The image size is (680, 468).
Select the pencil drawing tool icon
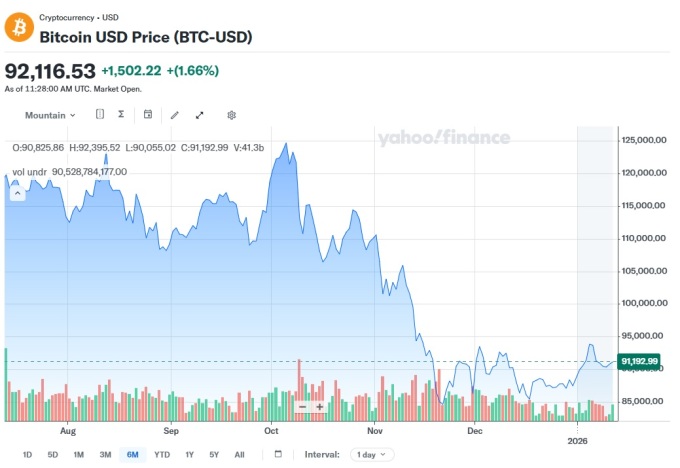[x=175, y=115]
